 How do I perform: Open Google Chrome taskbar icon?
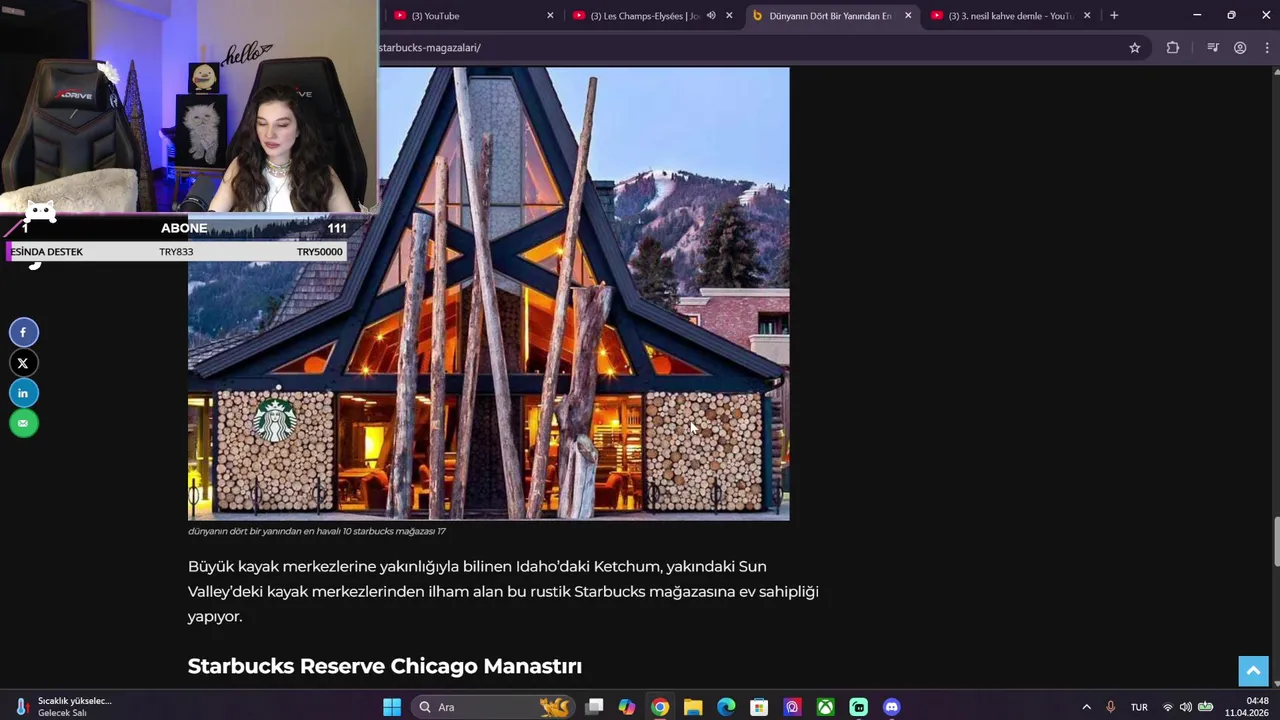point(660,707)
